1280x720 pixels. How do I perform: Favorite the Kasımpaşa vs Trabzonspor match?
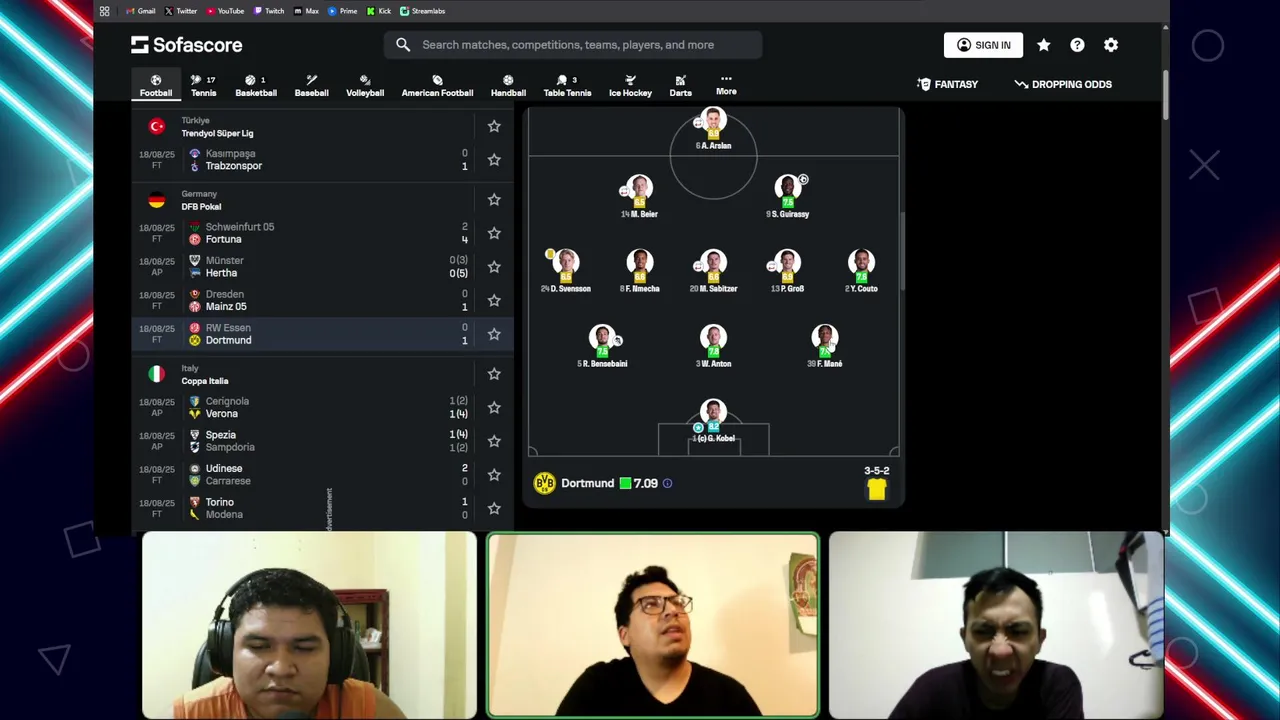tap(494, 160)
